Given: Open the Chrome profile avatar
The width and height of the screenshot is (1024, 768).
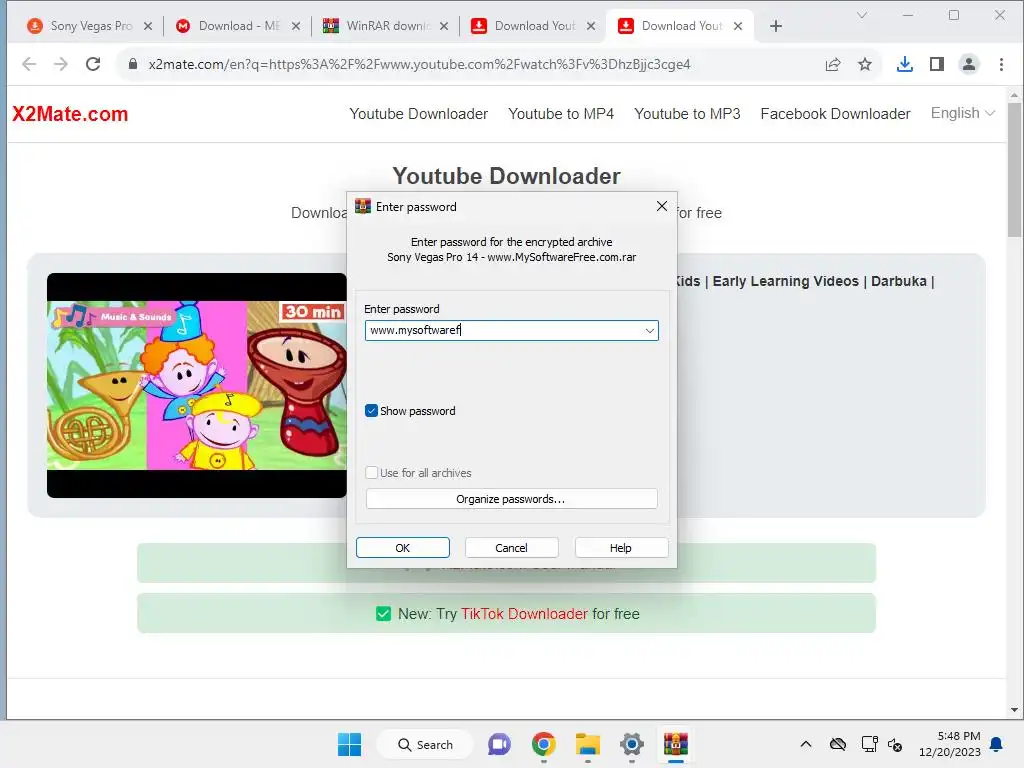Looking at the screenshot, I should pos(968,64).
